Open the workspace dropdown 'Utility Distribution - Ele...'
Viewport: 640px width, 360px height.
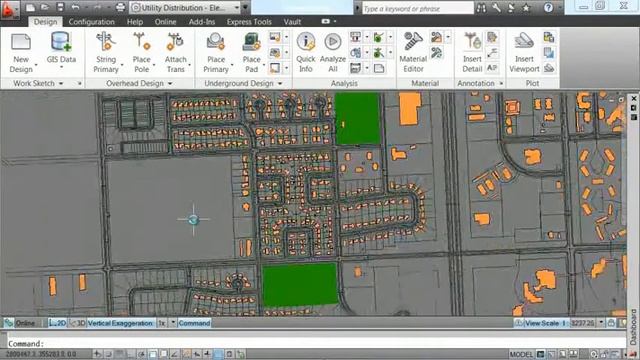click(186, 7)
